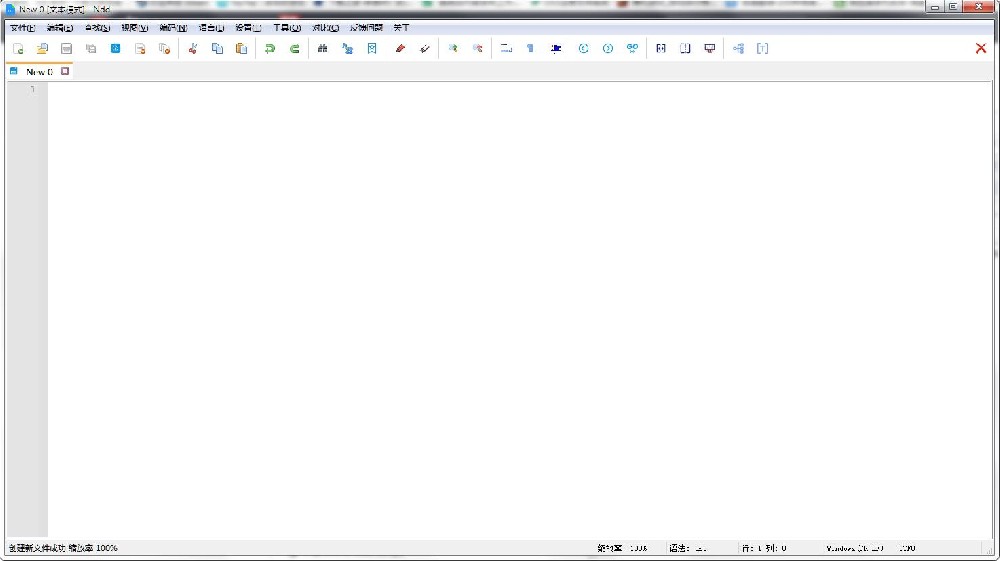This screenshot has width=1000, height=561.
Task: Click the Copy toolbar icon
Action: 217,48
